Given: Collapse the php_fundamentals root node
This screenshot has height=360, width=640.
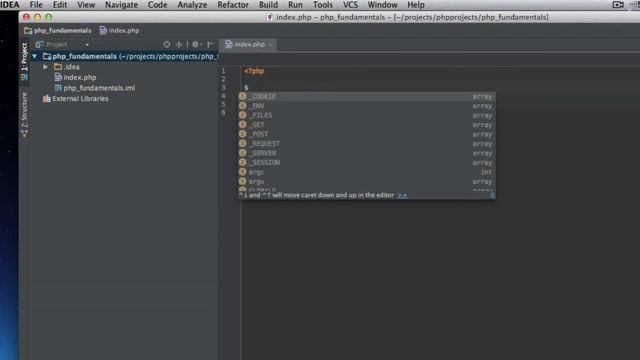Looking at the screenshot, I should tap(35, 56).
